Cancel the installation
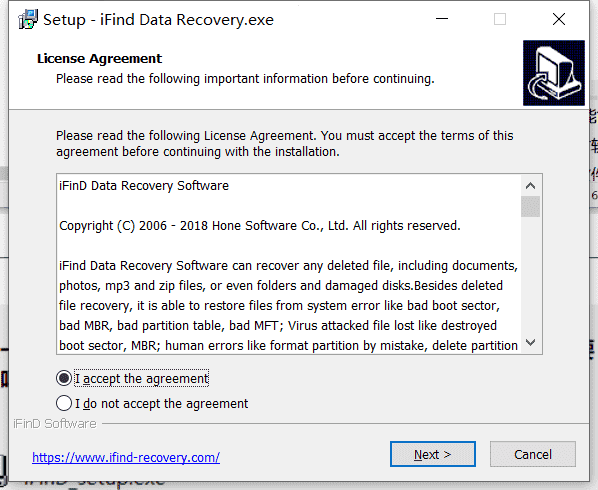This screenshot has width=598, height=490. (x=533, y=454)
